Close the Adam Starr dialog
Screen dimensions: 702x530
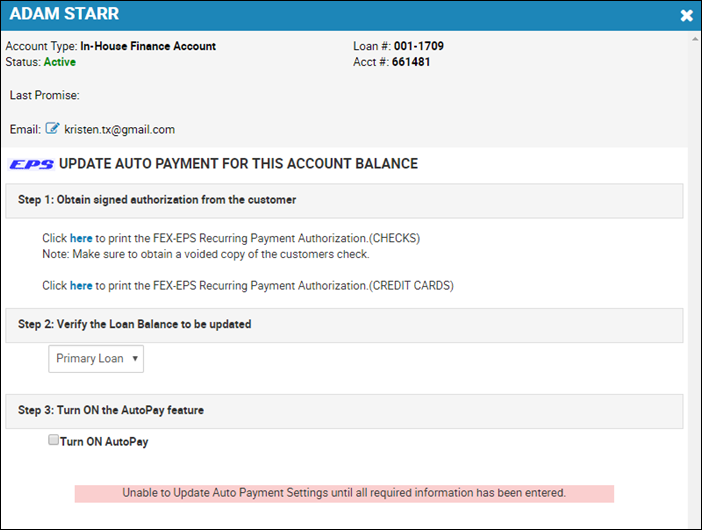click(x=686, y=16)
